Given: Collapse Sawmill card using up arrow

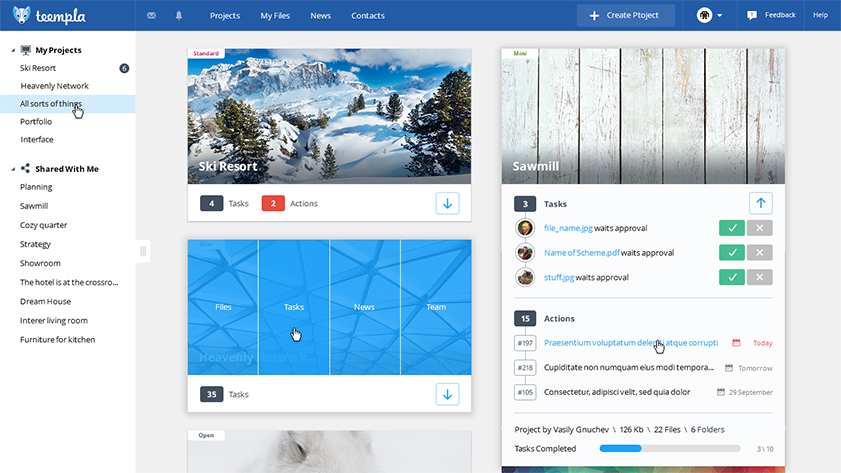Looking at the screenshot, I should [x=761, y=203].
